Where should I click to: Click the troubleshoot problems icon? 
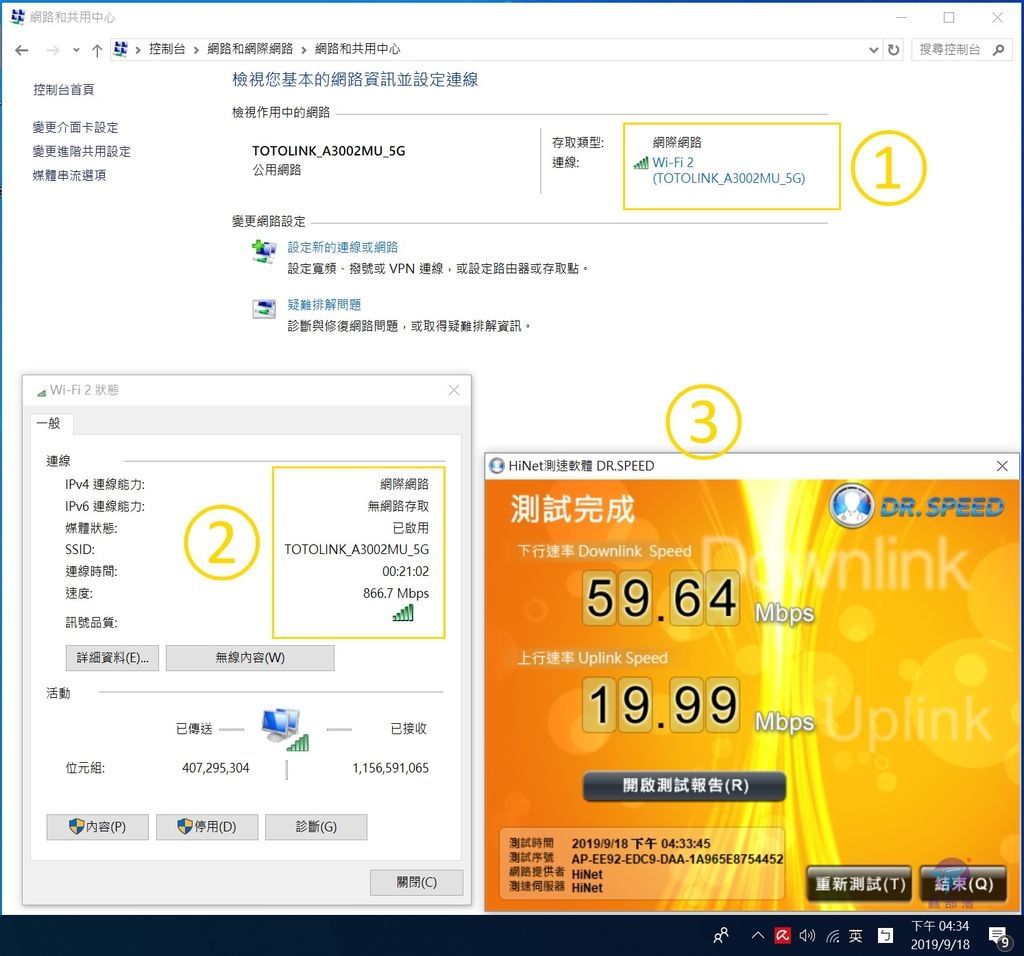264,308
